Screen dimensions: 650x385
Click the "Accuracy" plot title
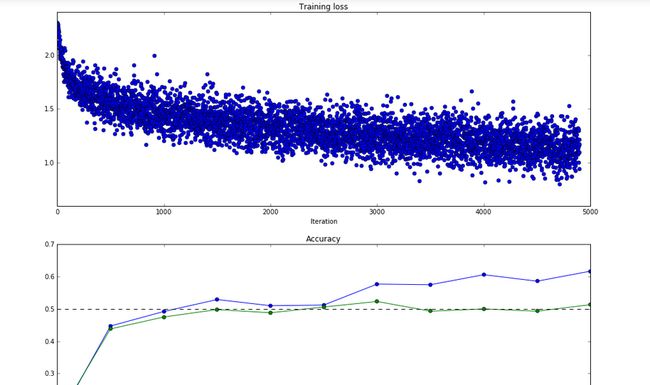coord(323,239)
